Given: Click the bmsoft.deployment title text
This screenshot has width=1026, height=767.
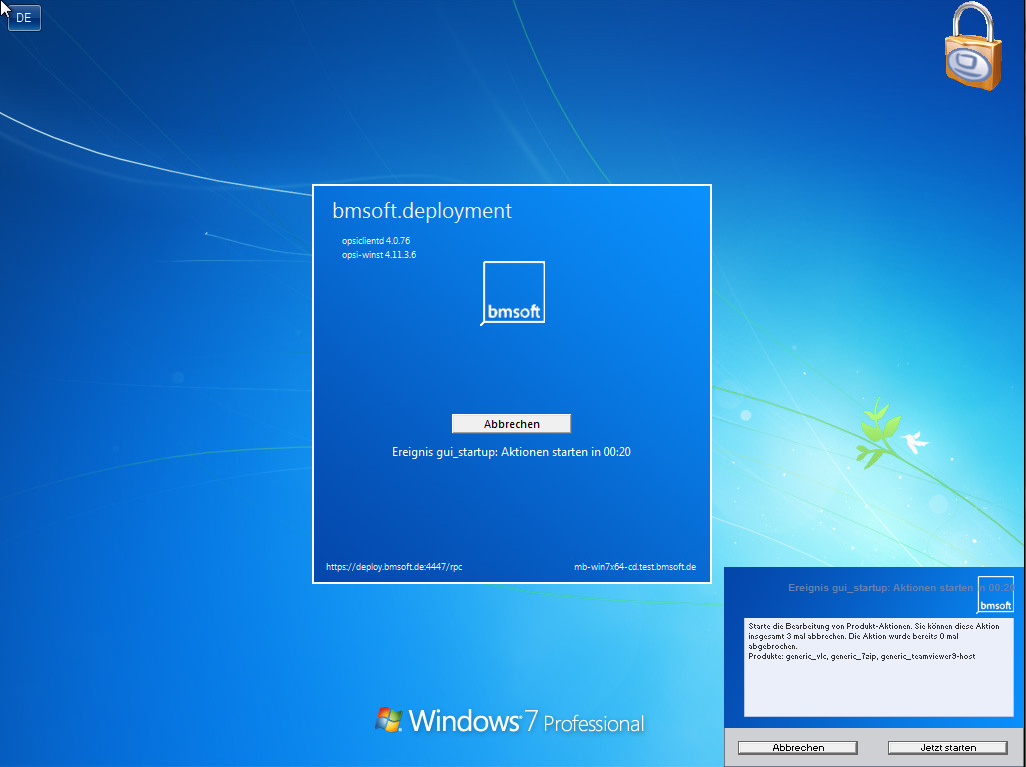Looking at the screenshot, I should (422, 211).
